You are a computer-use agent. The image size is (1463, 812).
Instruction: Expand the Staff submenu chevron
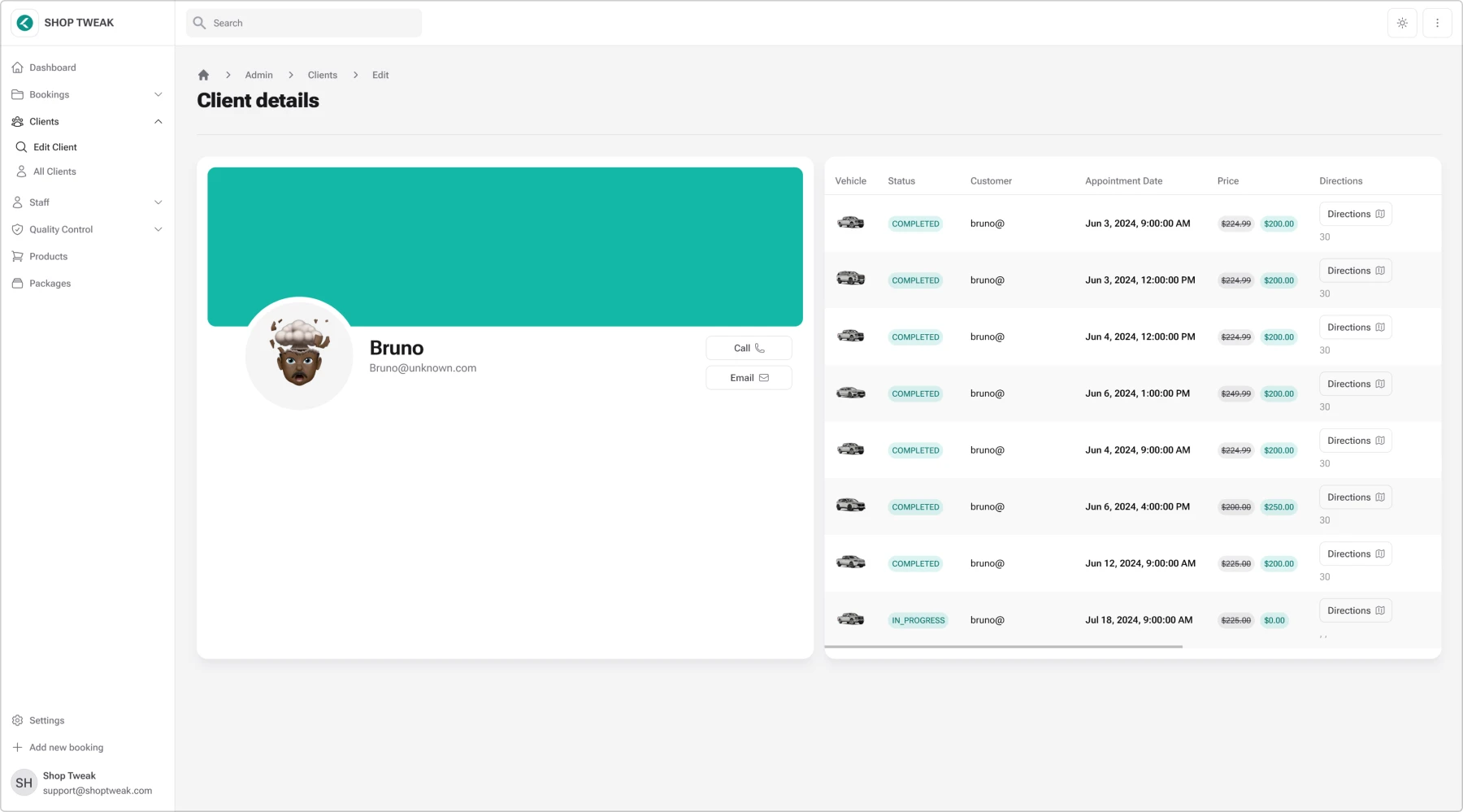(x=158, y=202)
